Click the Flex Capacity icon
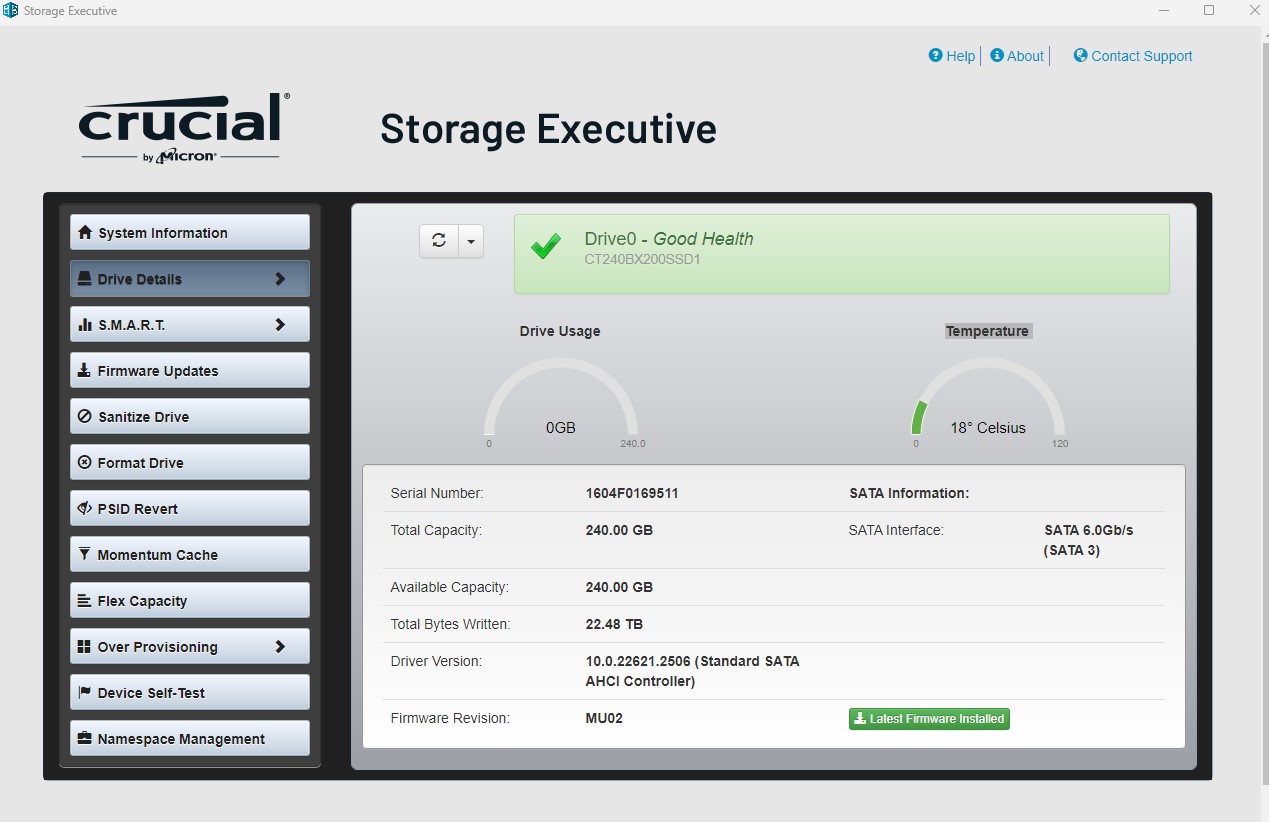Viewport: 1269px width, 822px height. [85, 601]
